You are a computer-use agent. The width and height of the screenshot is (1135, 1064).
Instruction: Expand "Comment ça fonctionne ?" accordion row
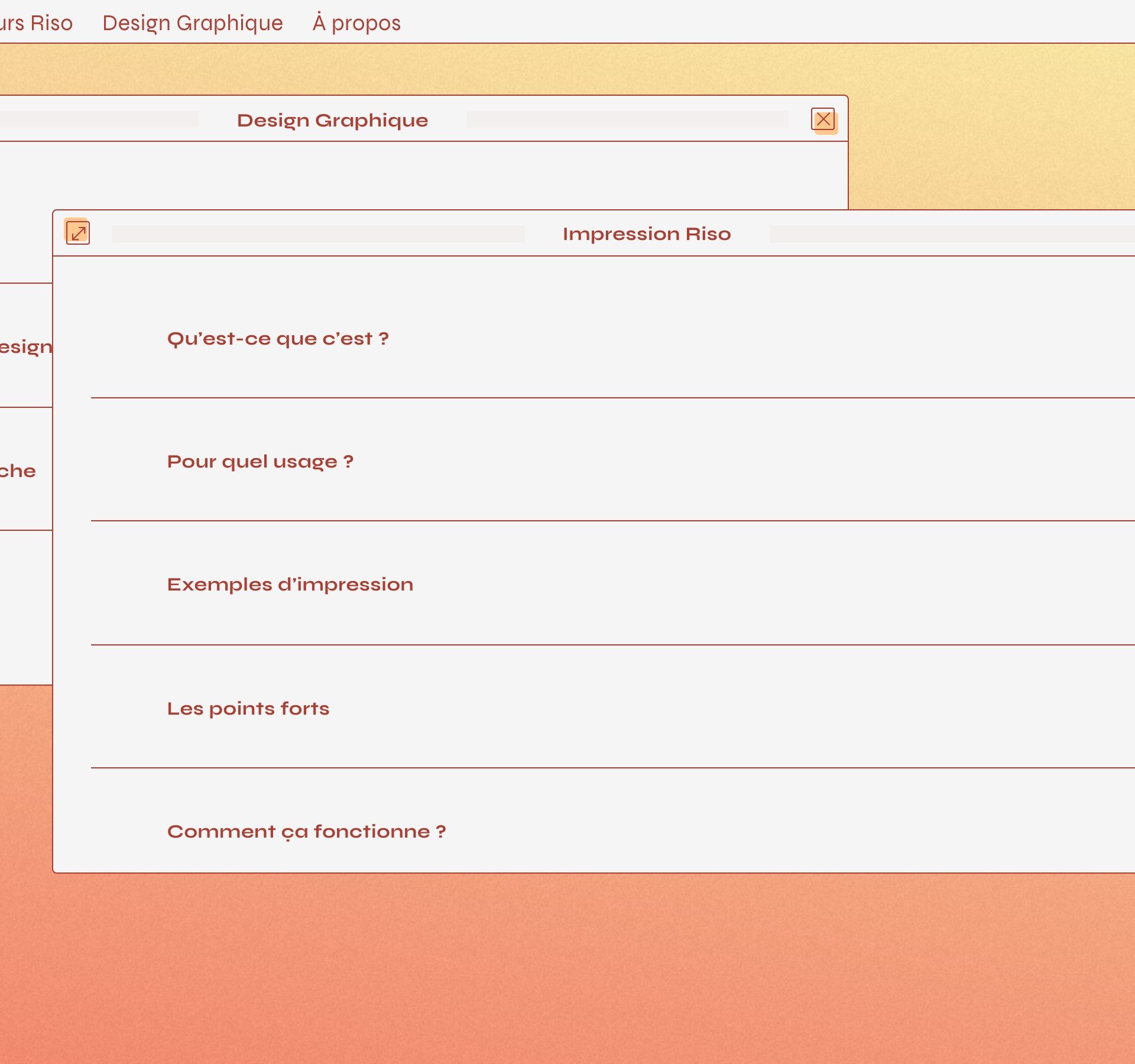tap(306, 832)
